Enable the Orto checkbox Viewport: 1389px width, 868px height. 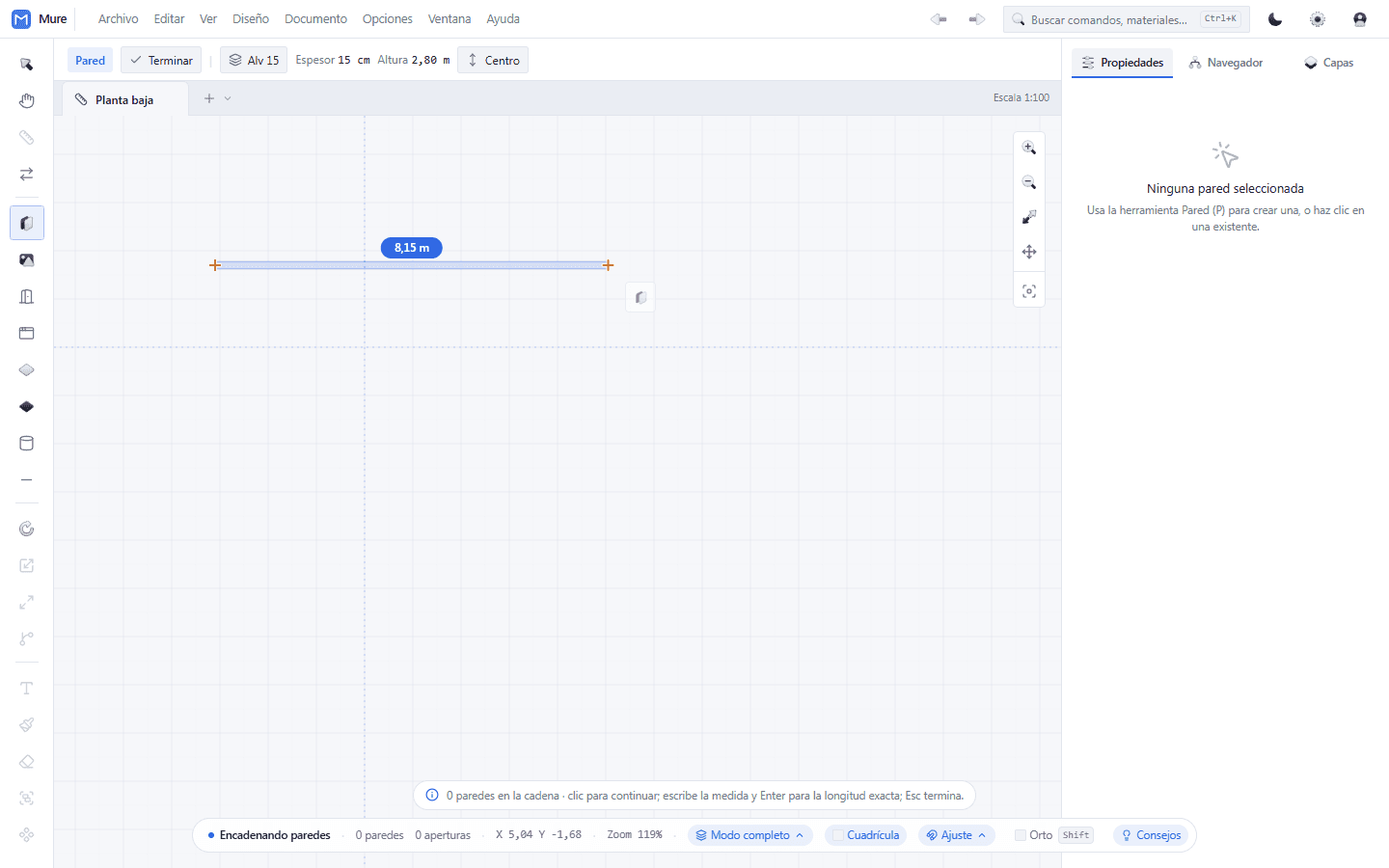1021,835
